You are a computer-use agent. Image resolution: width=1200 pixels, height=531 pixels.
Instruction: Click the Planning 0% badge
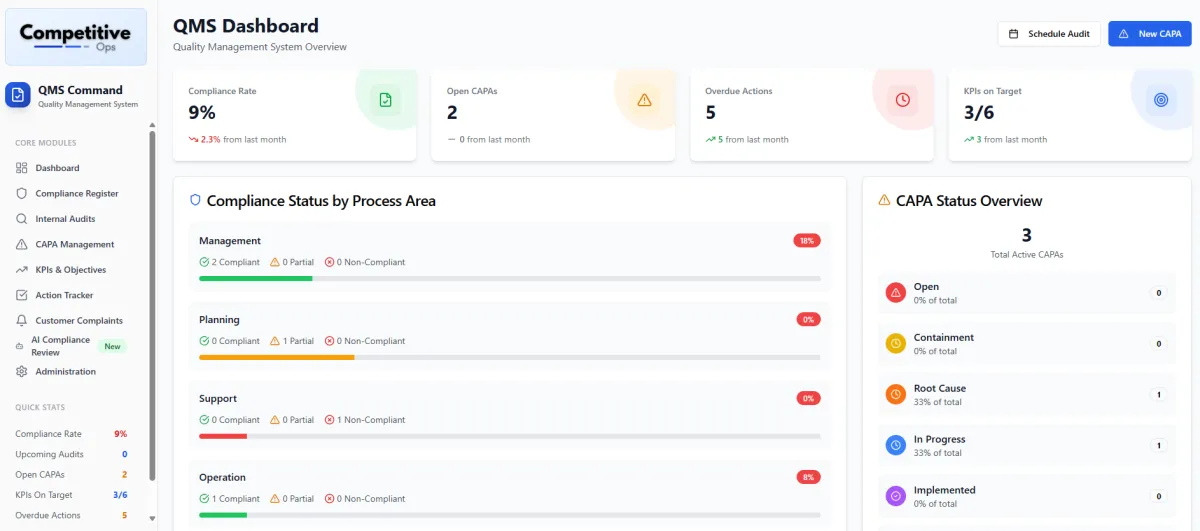click(809, 320)
